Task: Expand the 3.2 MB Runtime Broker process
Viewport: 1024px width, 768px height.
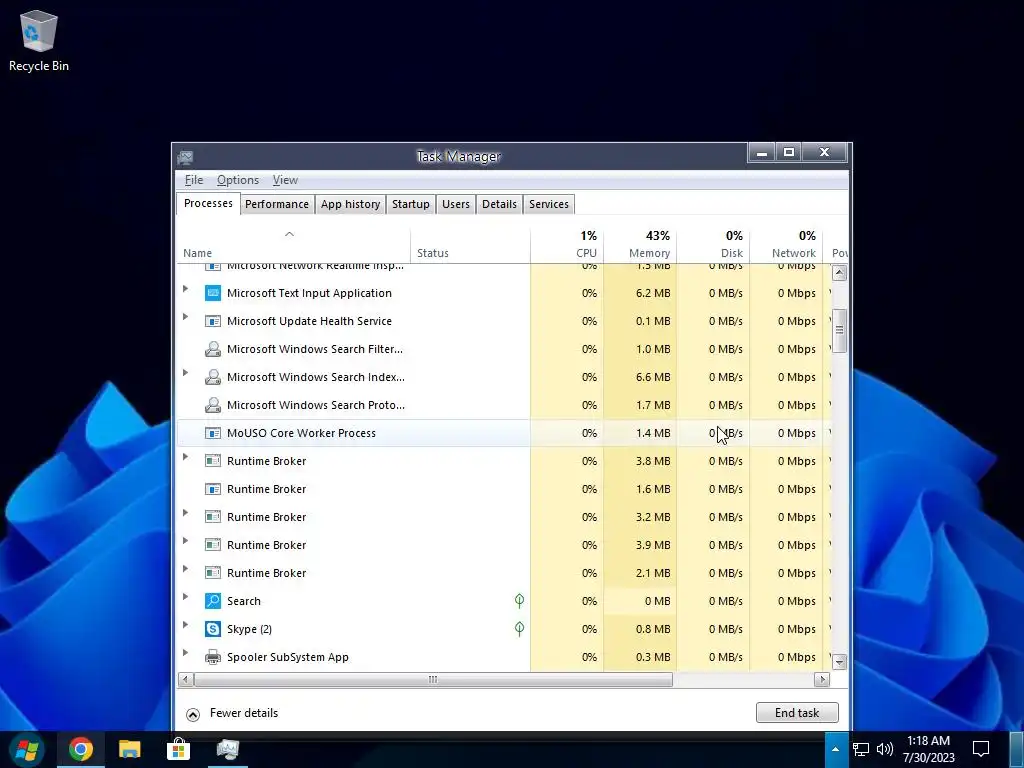Action: click(x=185, y=513)
